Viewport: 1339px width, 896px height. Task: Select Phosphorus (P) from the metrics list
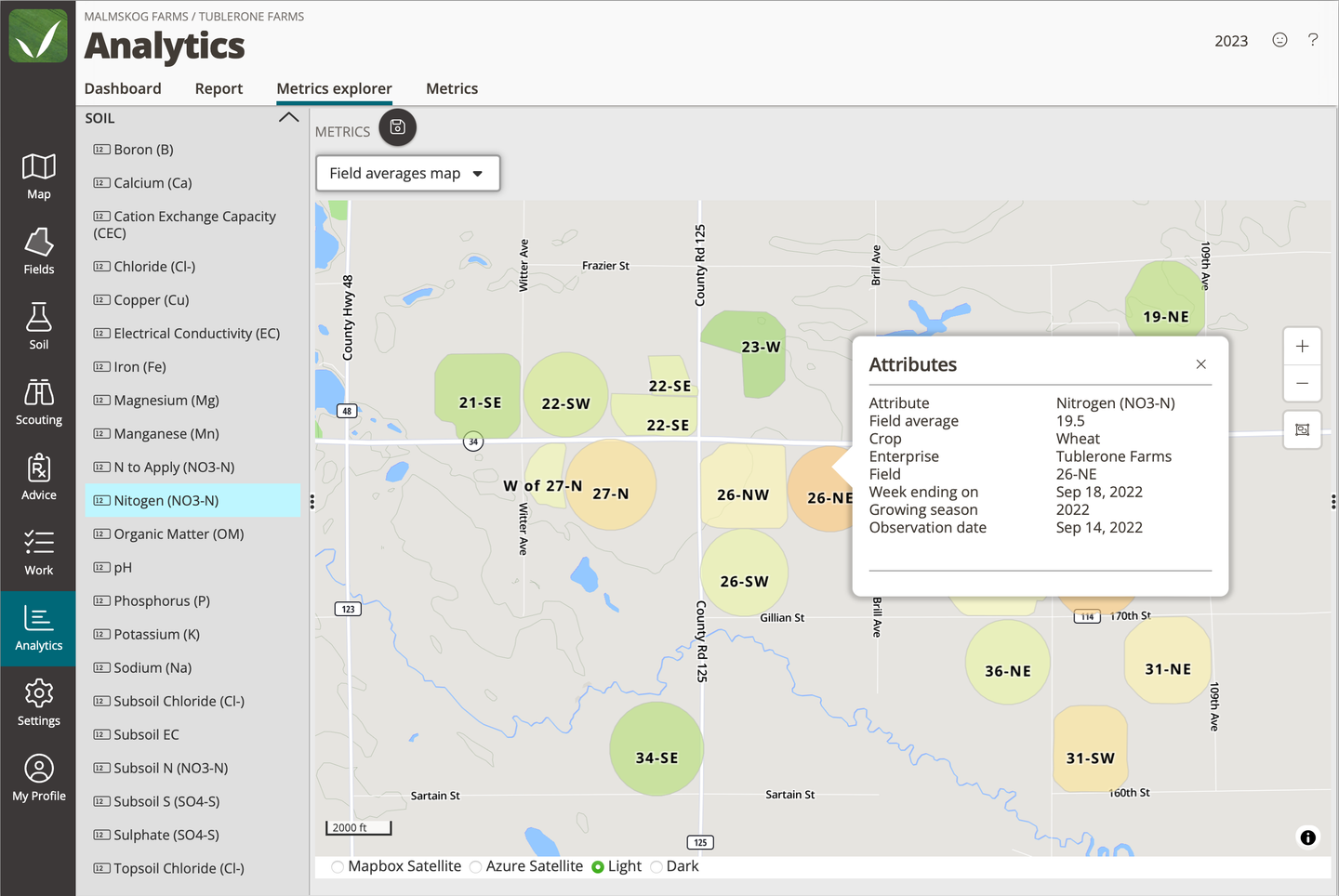160,600
